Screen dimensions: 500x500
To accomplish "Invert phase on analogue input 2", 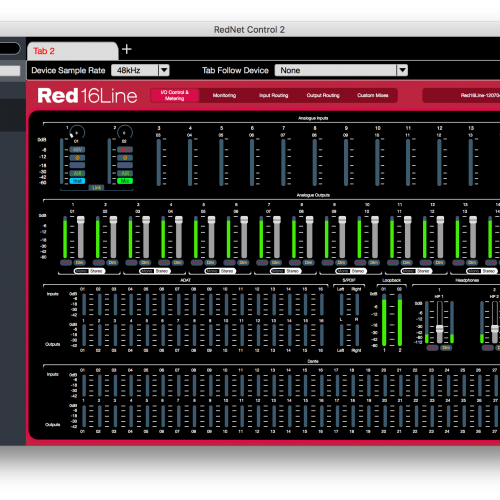I will pos(125,158).
